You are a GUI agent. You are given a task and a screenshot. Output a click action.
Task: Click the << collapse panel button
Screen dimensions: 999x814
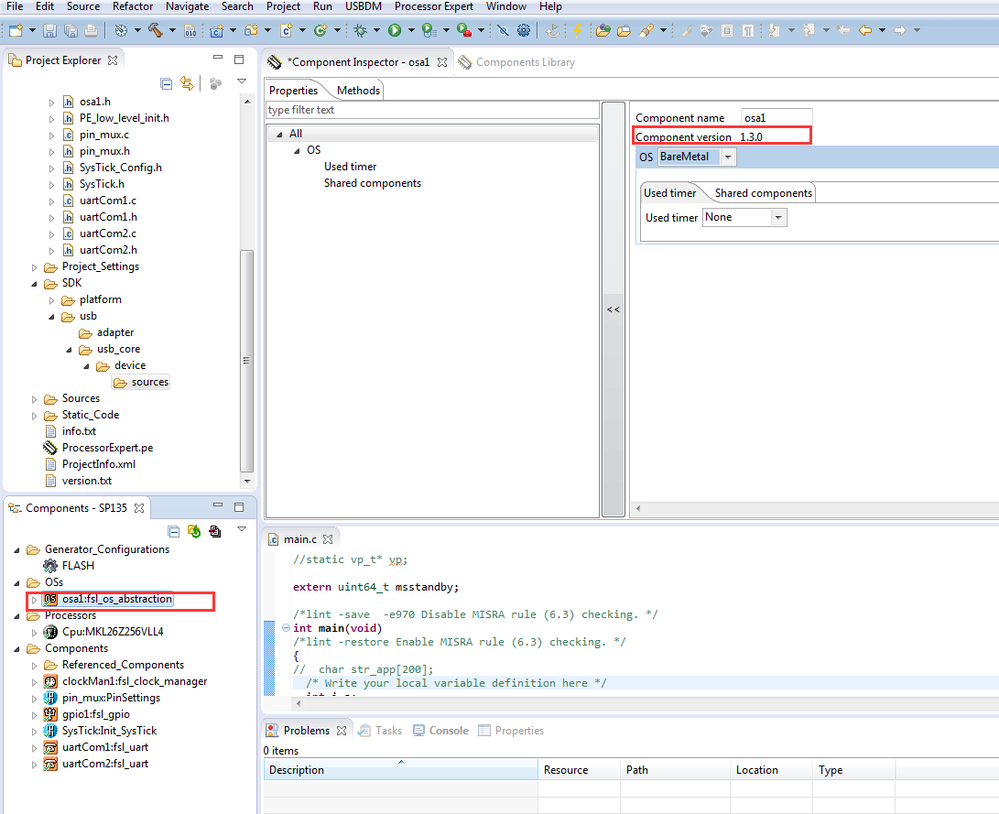[613, 310]
